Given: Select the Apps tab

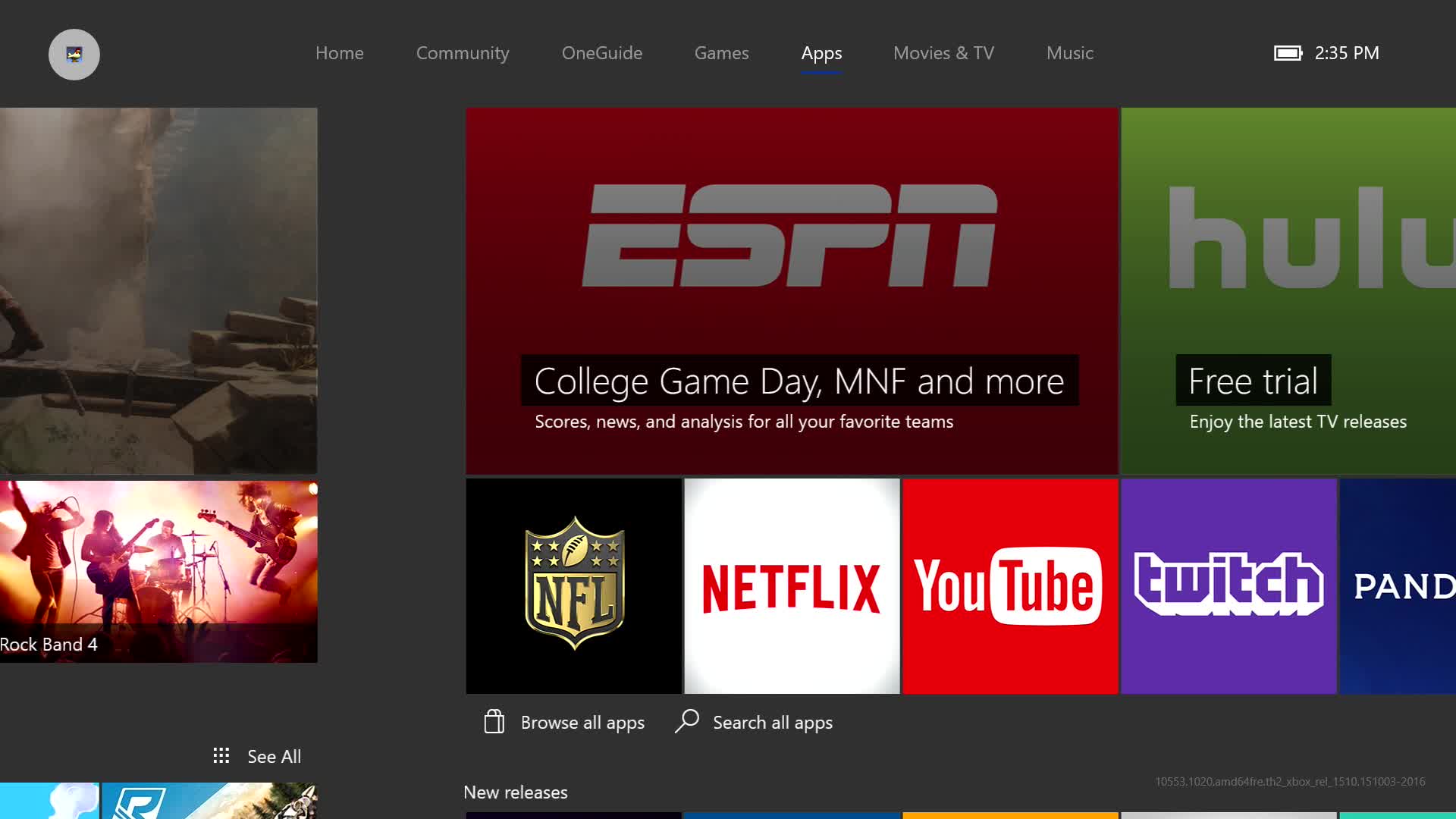Looking at the screenshot, I should coord(822,55).
